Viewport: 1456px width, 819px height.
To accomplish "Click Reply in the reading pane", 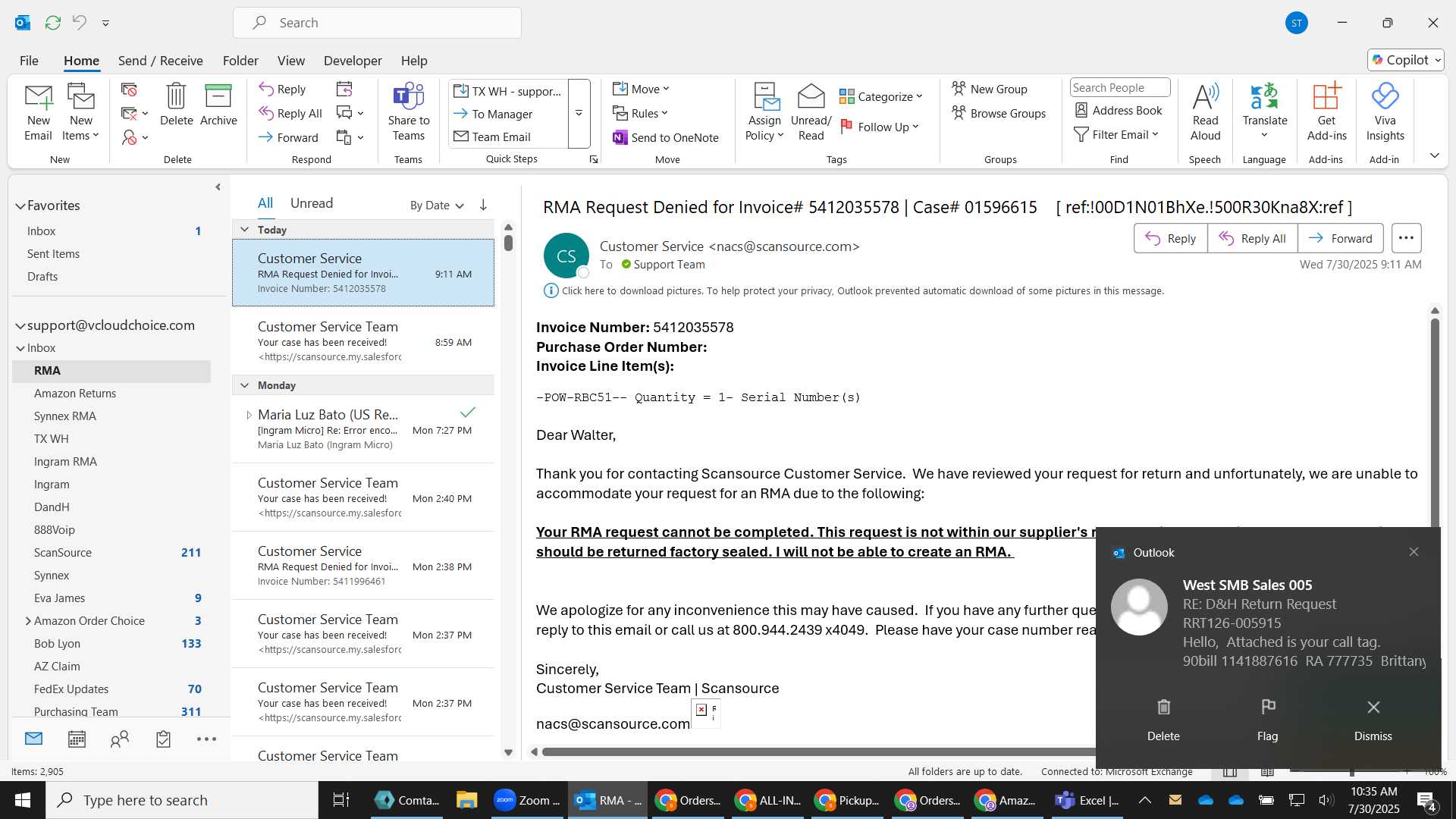I will click(x=1170, y=238).
